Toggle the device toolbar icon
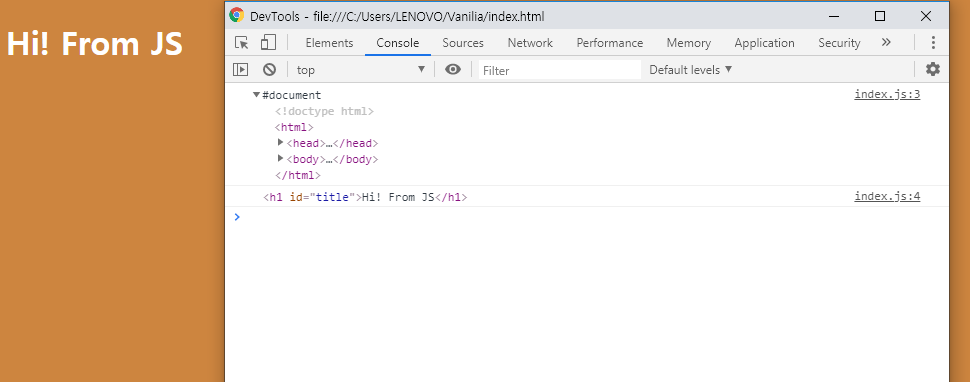Viewport: 970px width, 382px height. coord(268,43)
